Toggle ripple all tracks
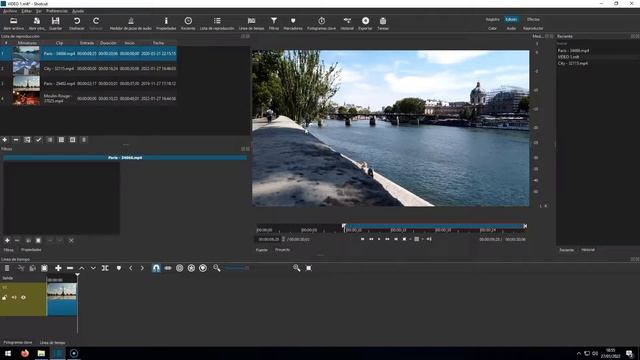 point(191,268)
